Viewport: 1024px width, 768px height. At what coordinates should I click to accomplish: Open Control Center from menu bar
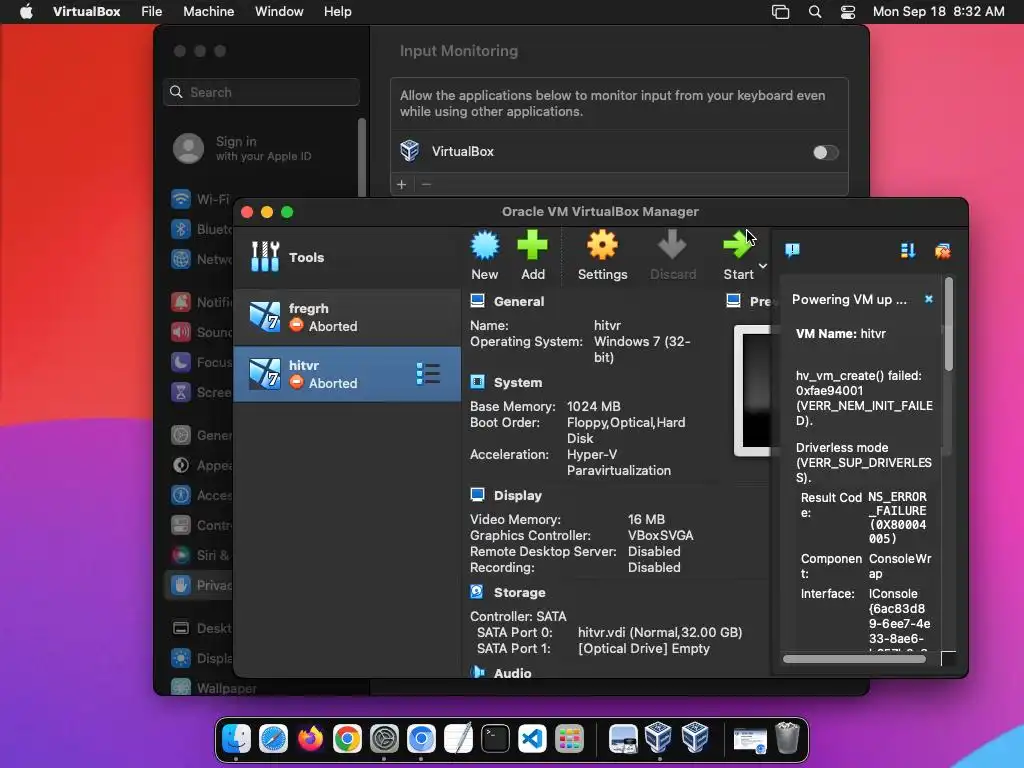[848, 12]
